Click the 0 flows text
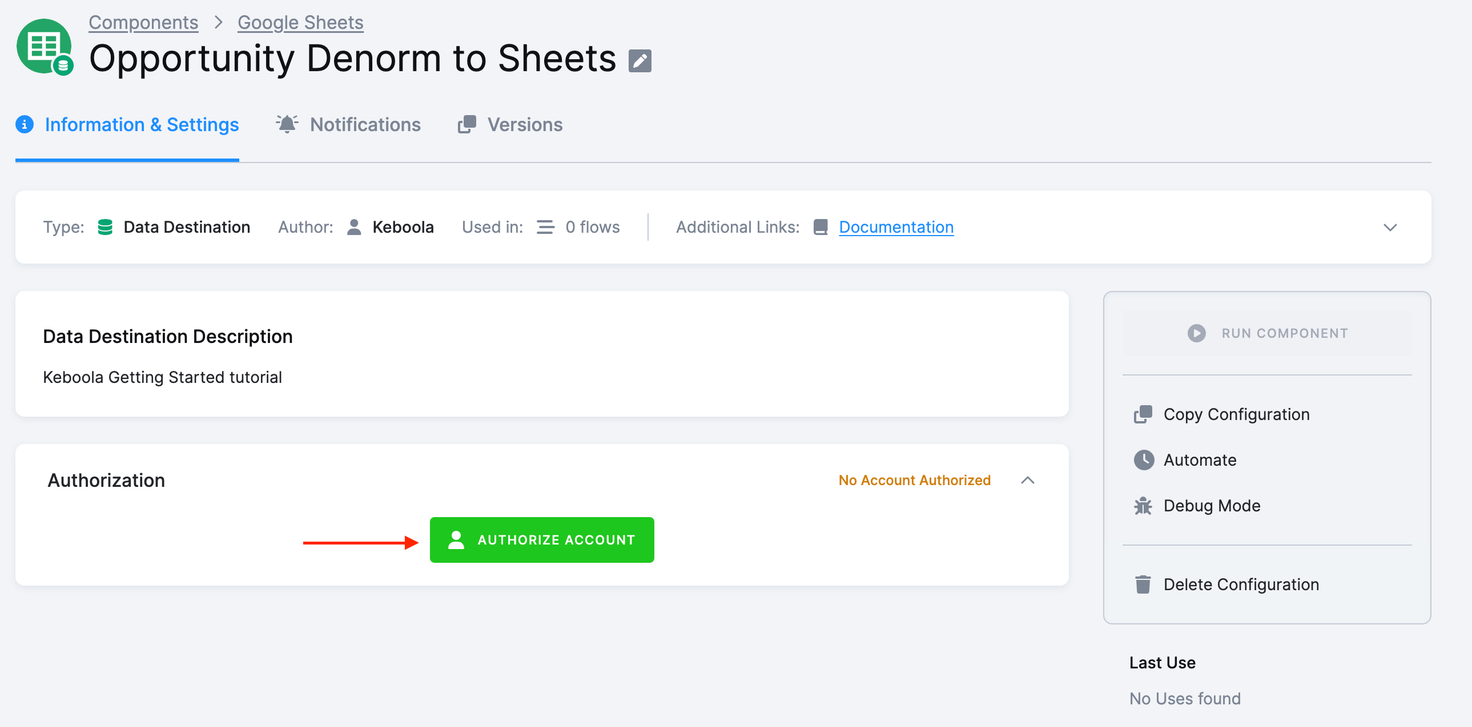 [x=592, y=227]
